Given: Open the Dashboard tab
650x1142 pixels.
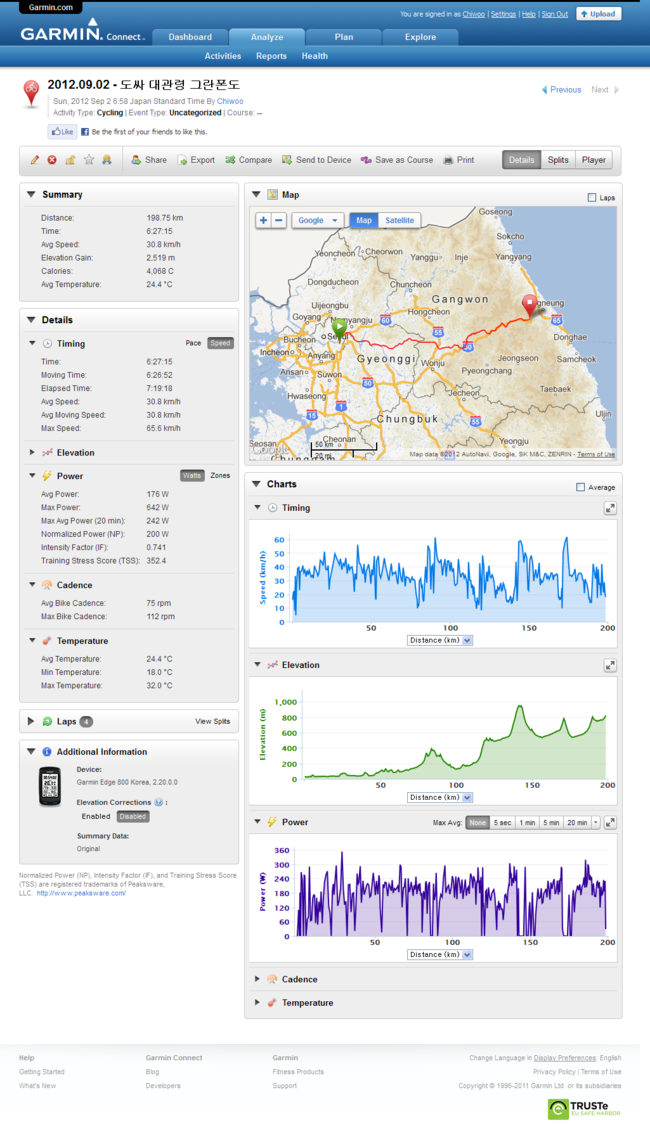Looking at the screenshot, I should [x=190, y=37].
